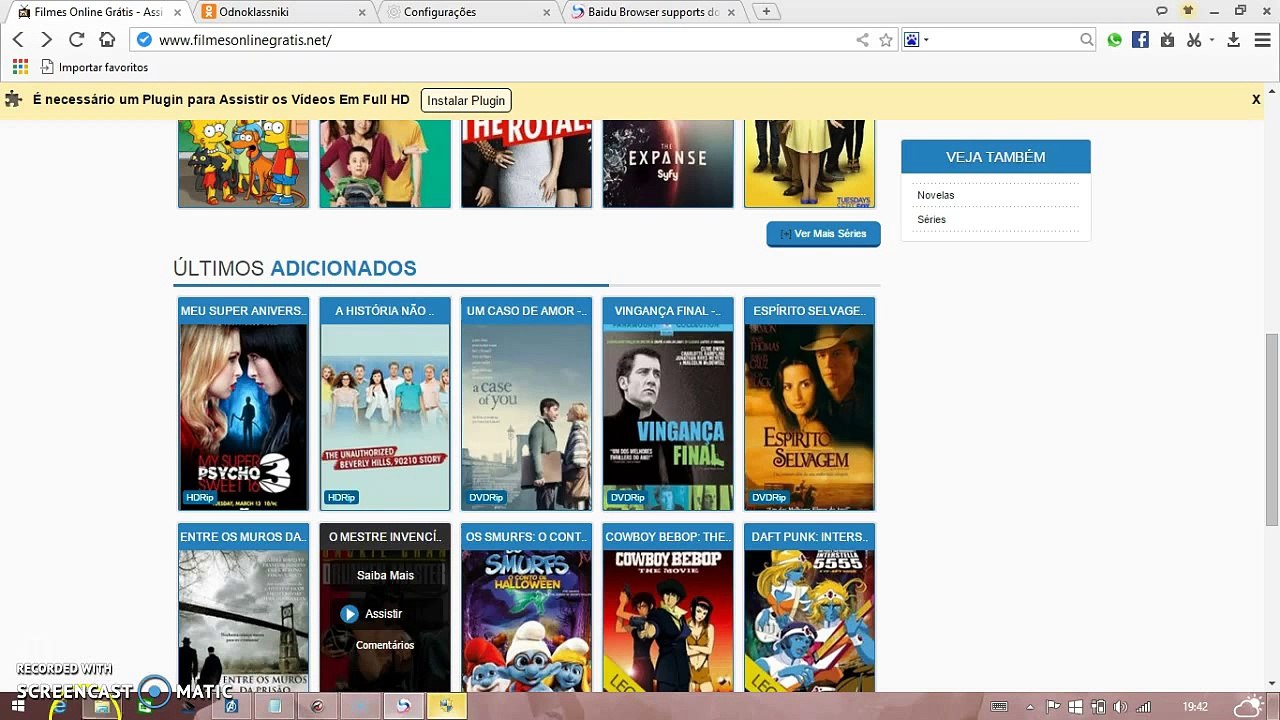Reload the page with the refresh icon

point(76,40)
